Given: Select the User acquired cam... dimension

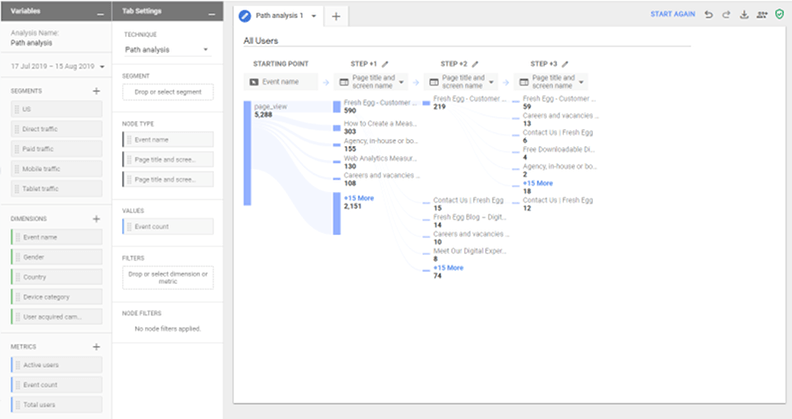Looking at the screenshot, I should tap(57, 317).
